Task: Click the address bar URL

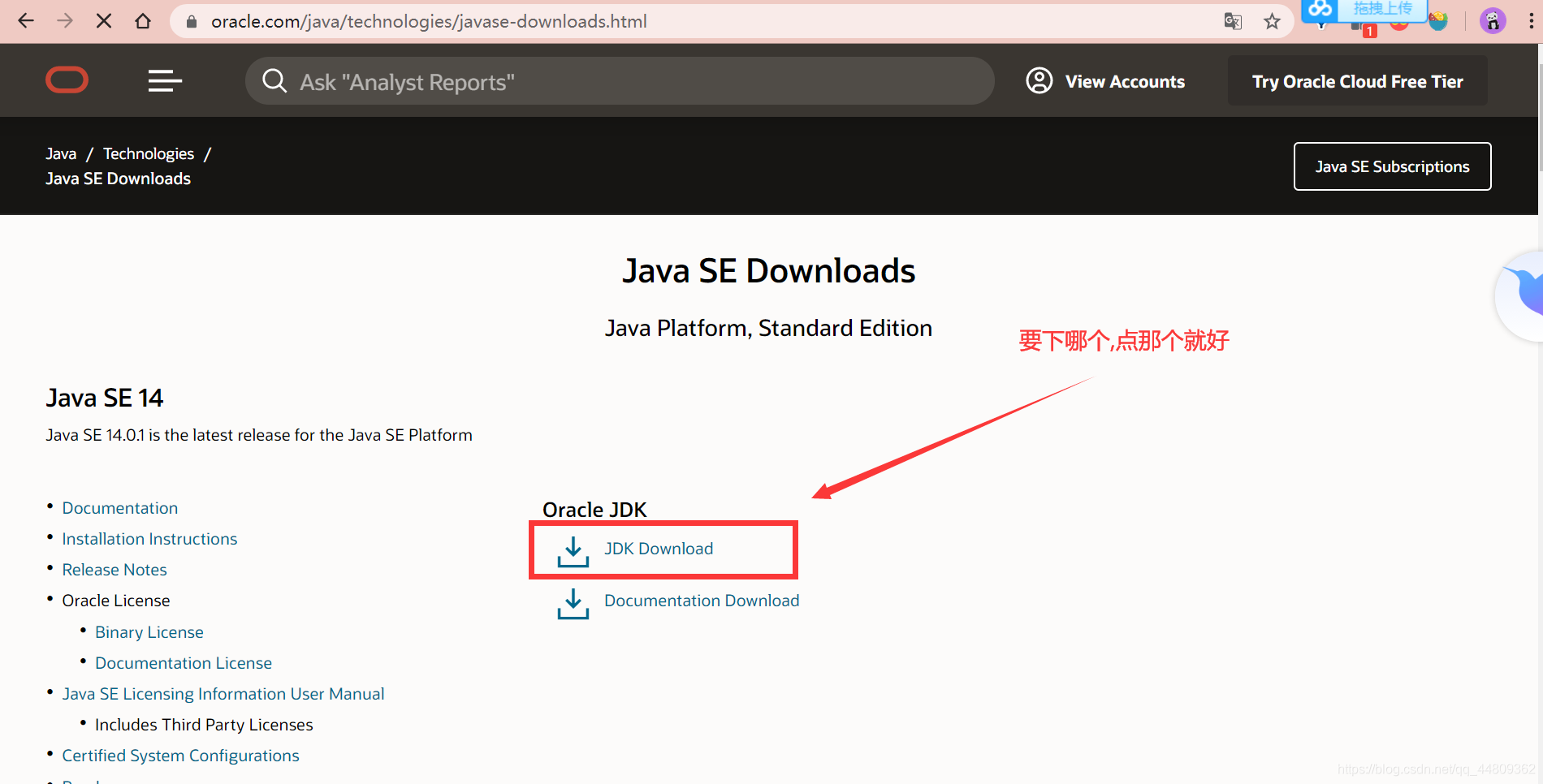Action: tap(429, 22)
